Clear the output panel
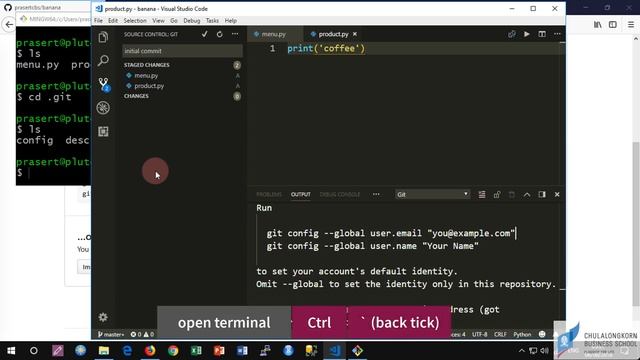Viewport: 640px width, 360px height. point(482,195)
